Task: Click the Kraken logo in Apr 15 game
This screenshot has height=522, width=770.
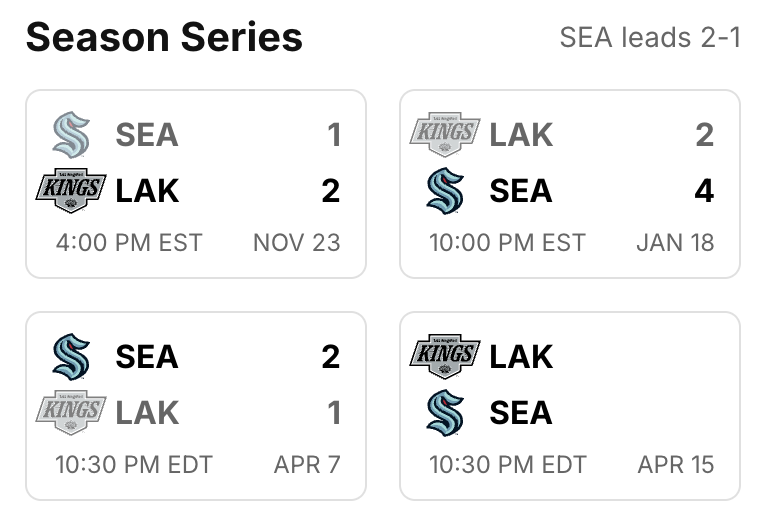Action: pyautogui.click(x=445, y=412)
